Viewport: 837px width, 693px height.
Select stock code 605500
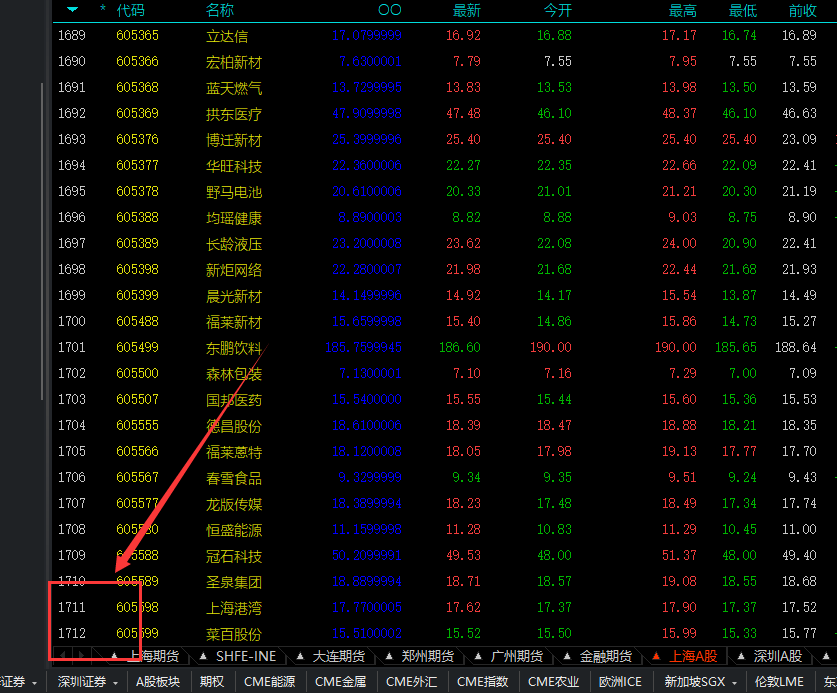[137, 374]
